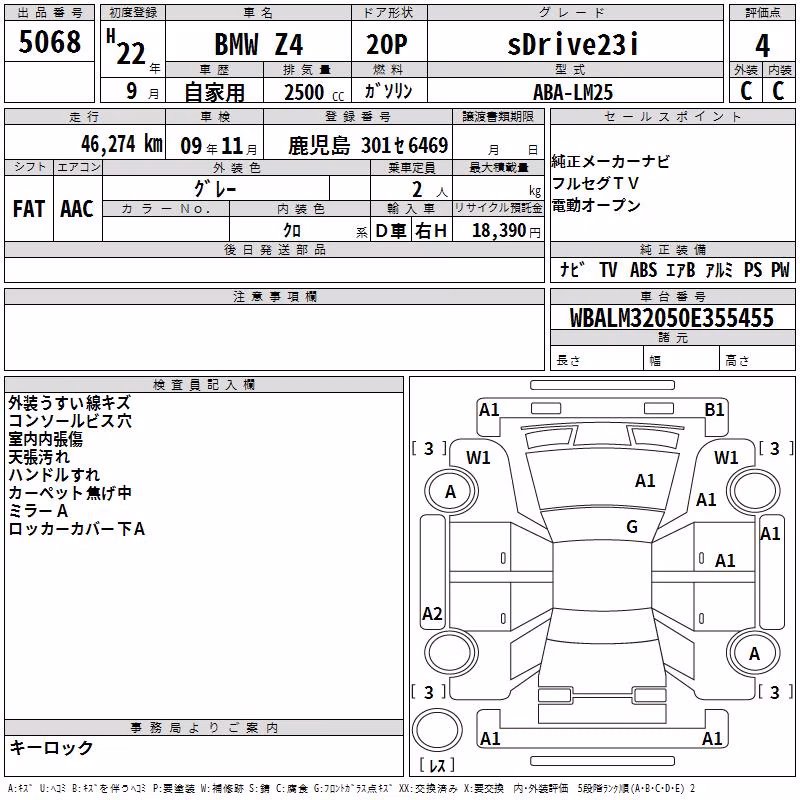Click office notice キーロック
This screenshot has width=800, height=800.
coord(51,748)
